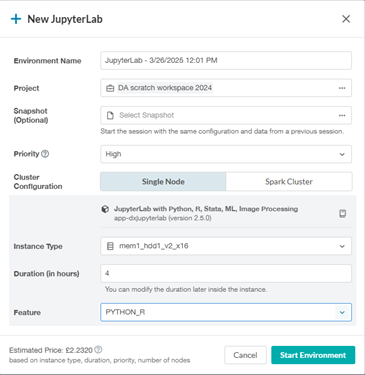Click the Select Snapshot file icon
This screenshot has height=375, width=365.
110,115
